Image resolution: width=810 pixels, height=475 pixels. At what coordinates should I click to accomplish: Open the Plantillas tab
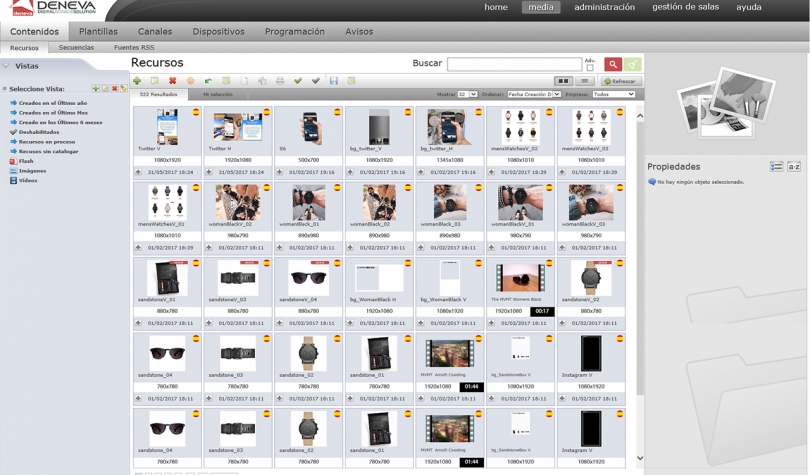pos(98,32)
